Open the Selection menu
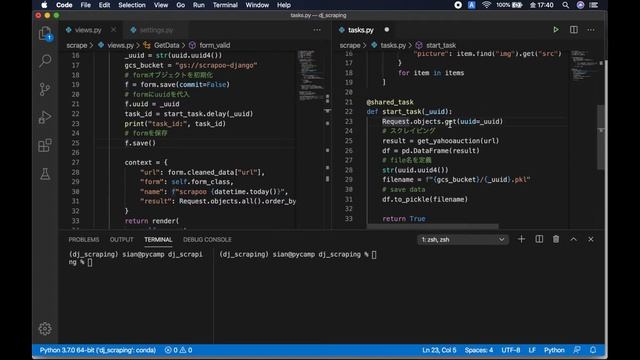This screenshot has width=640, height=360. pos(132,5)
